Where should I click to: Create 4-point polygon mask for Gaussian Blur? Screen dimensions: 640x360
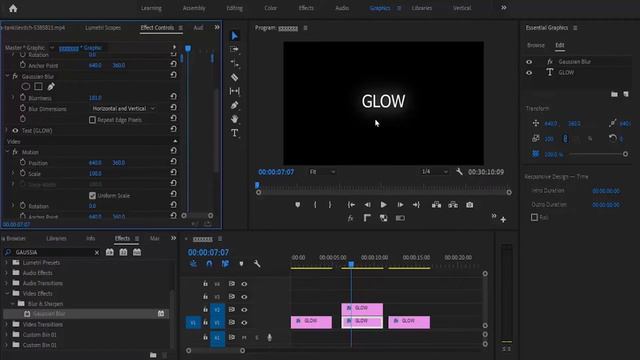(38, 87)
